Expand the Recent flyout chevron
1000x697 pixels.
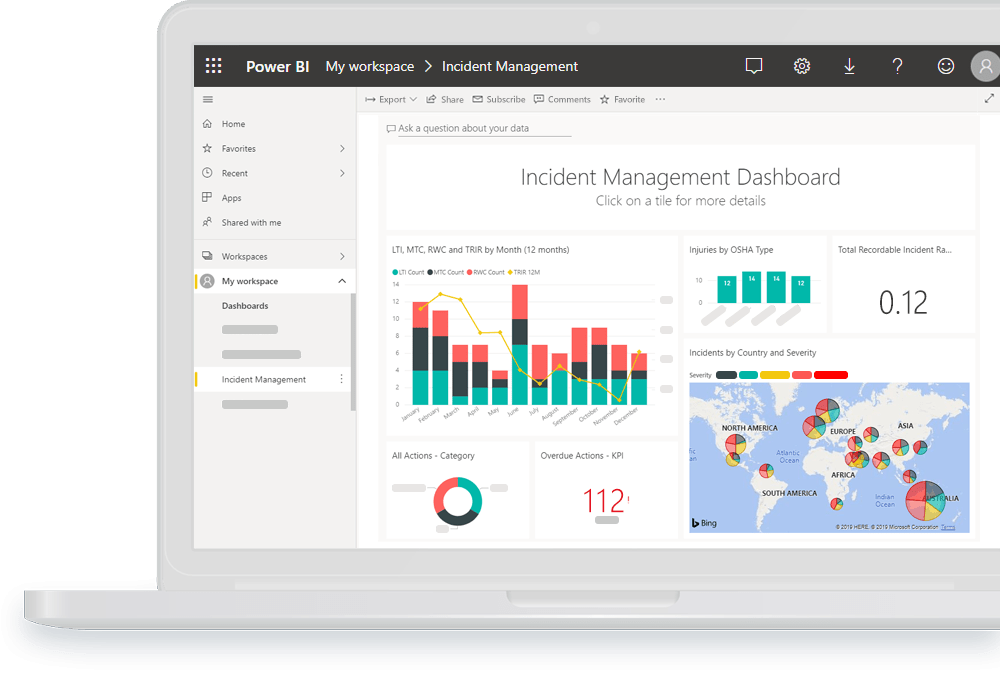coord(342,173)
